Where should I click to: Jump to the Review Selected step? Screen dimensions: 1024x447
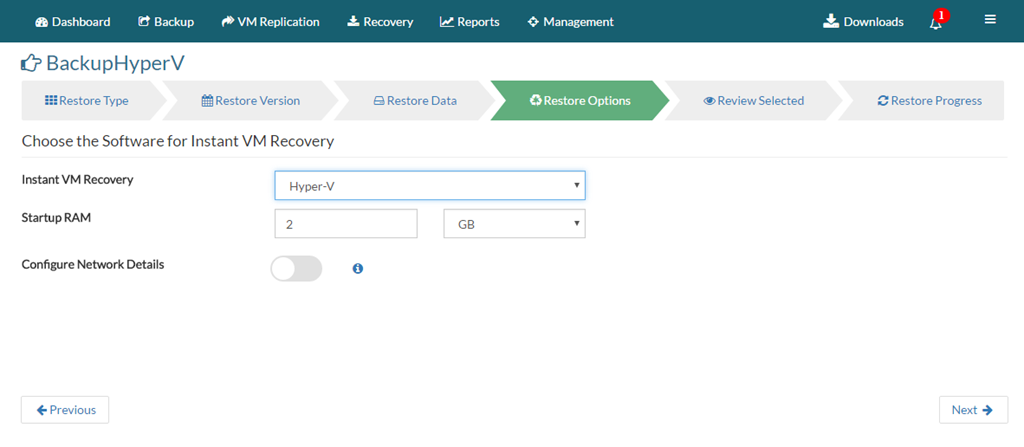754,101
